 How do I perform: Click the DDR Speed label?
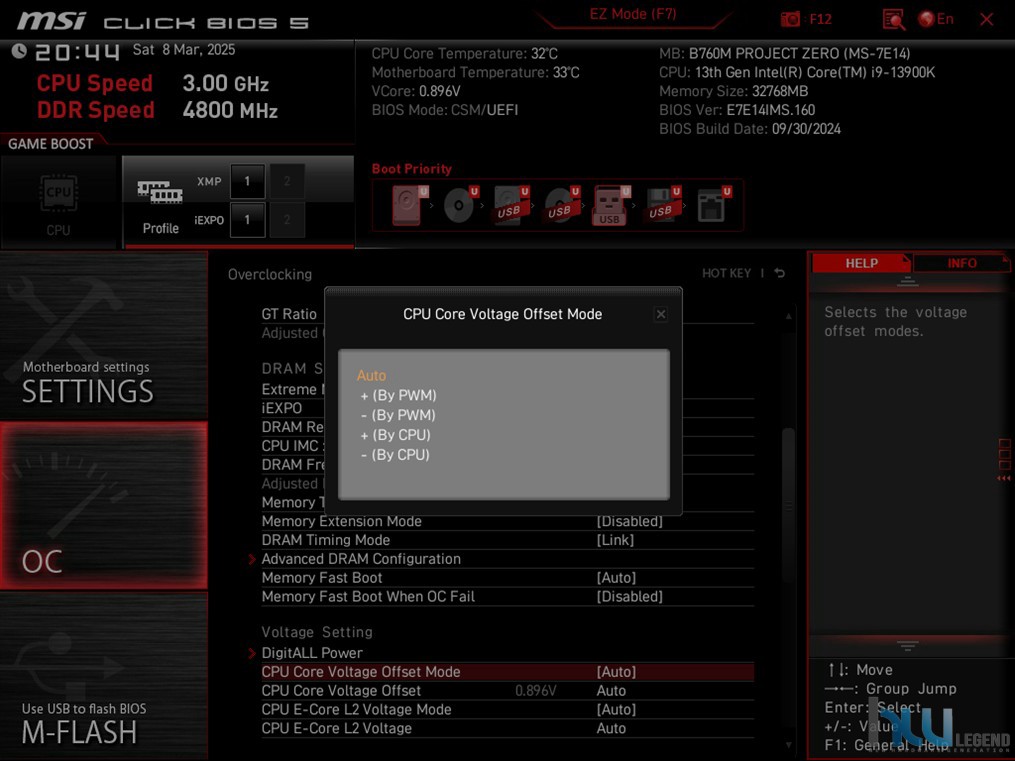click(95, 110)
